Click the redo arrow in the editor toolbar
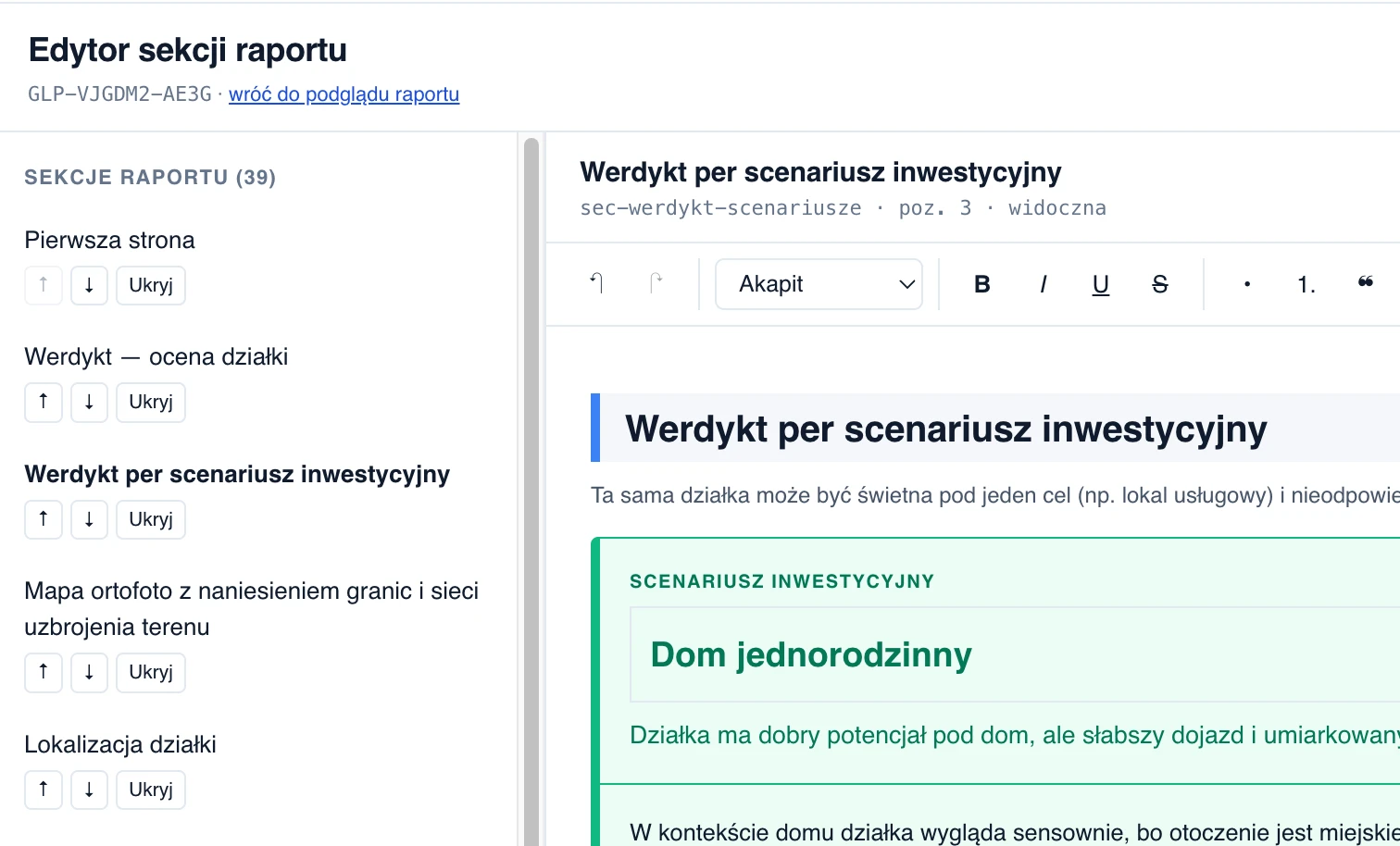 click(656, 283)
